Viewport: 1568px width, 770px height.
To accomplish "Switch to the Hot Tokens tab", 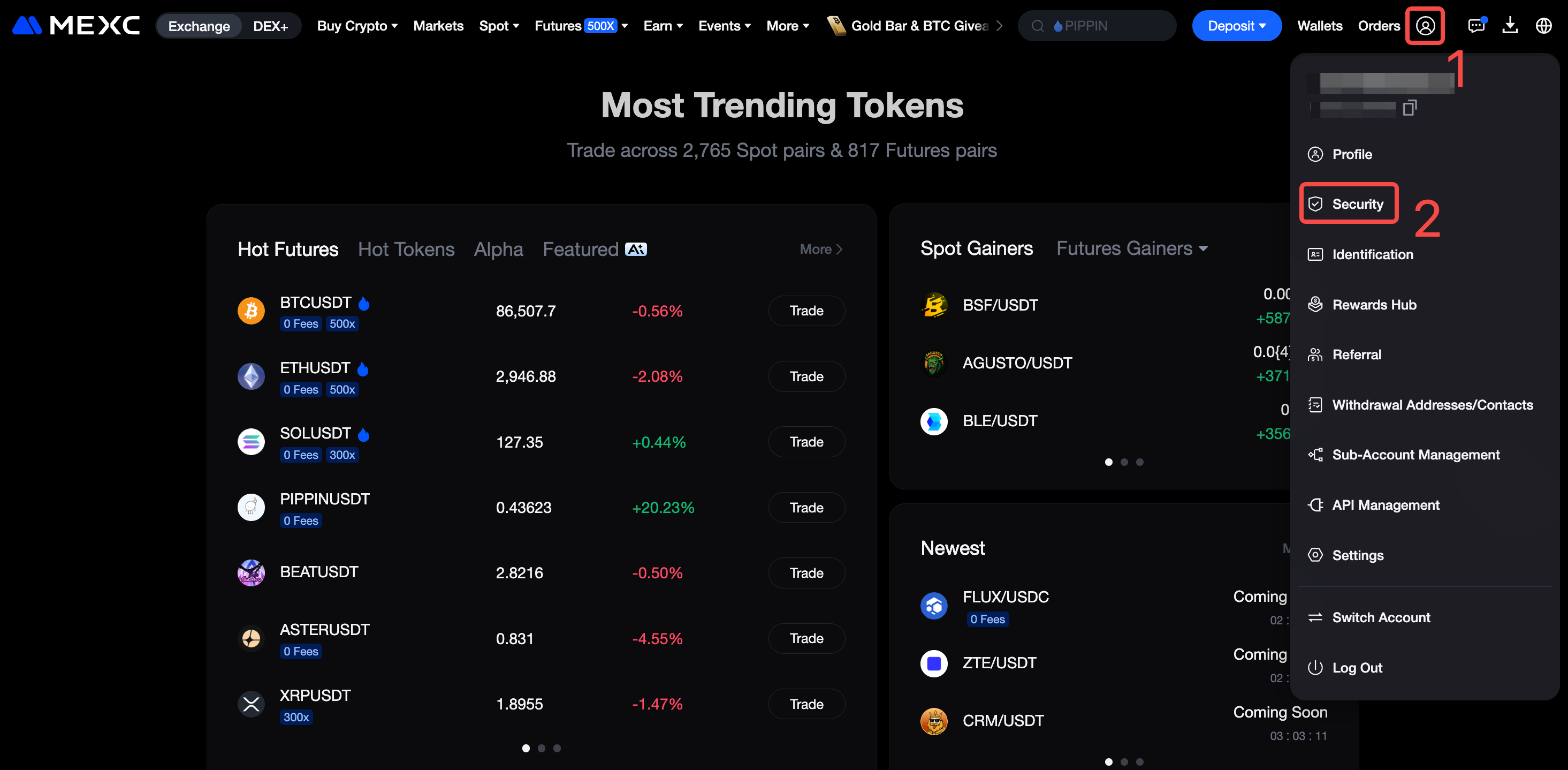I will [406, 249].
